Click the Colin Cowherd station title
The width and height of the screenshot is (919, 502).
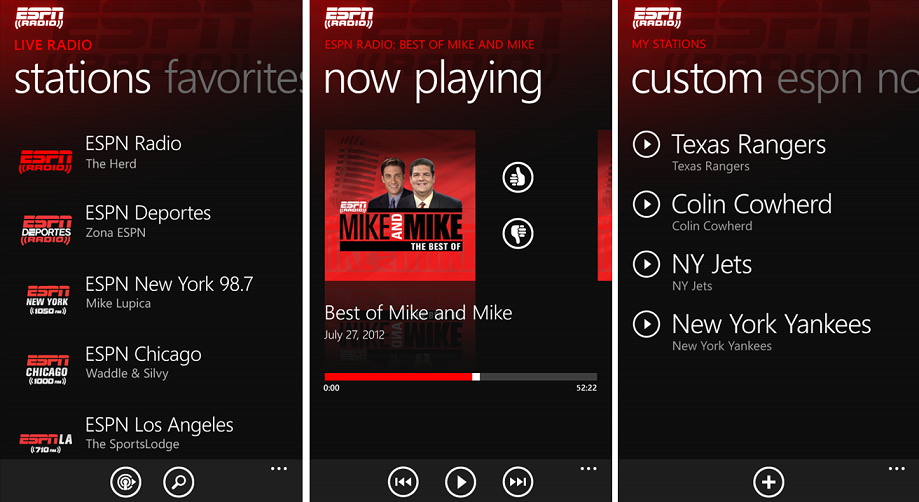tap(751, 204)
